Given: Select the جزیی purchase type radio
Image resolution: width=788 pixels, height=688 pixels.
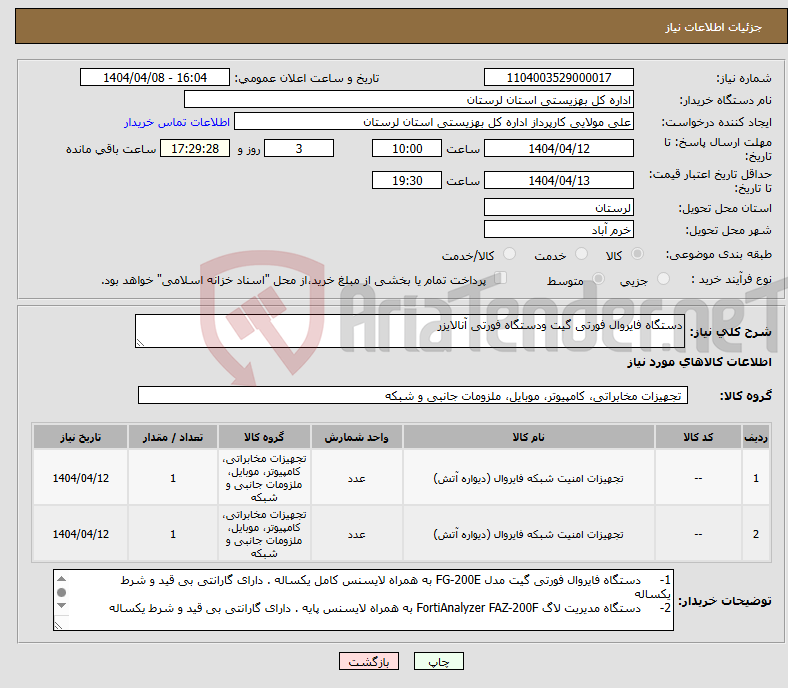Looking at the screenshot, I should [663, 279].
